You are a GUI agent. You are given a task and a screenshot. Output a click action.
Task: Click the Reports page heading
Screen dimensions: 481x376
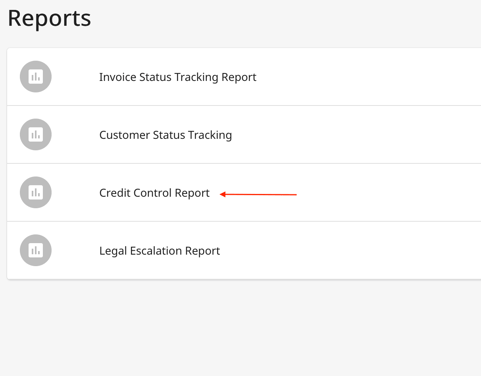pyautogui.click(x=49, y=19)
